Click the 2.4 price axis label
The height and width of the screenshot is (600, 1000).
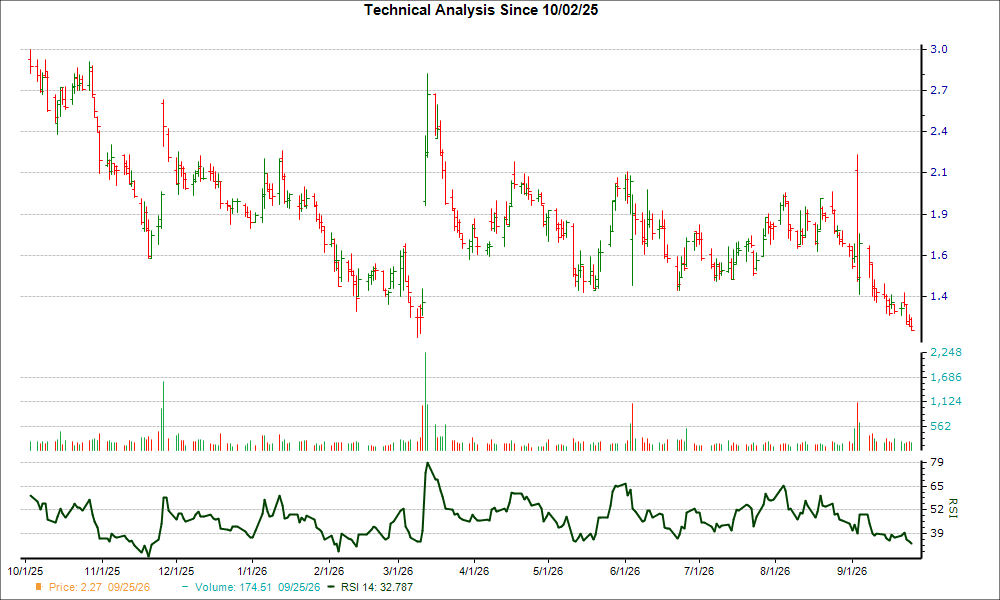coord(939,131)
